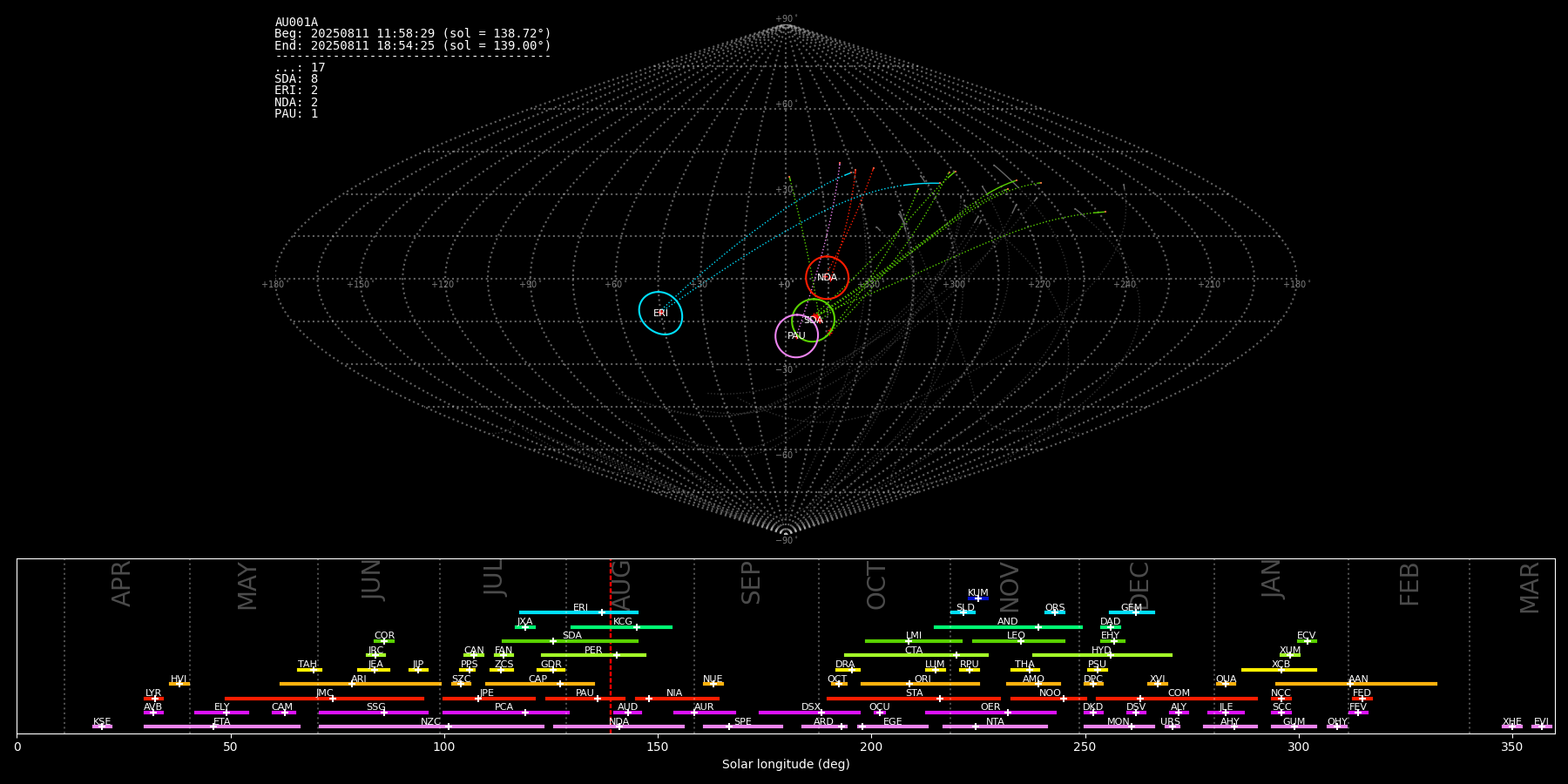
Task: Click the red NDA radiant circle on sky map
Action: tap(827, 278)
